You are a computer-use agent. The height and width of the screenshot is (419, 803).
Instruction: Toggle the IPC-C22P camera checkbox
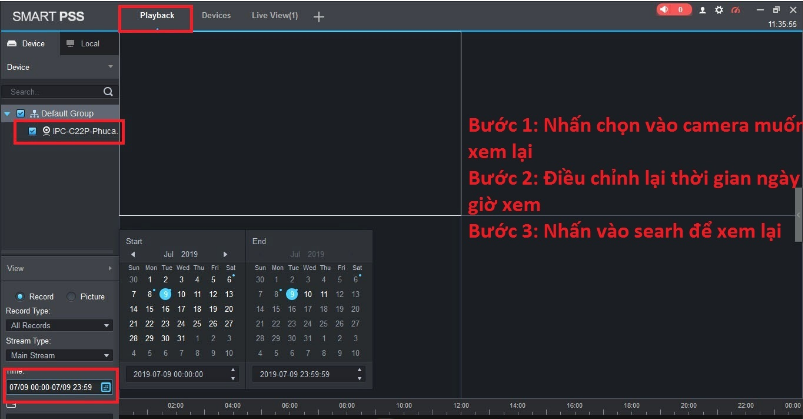[32, 131]
